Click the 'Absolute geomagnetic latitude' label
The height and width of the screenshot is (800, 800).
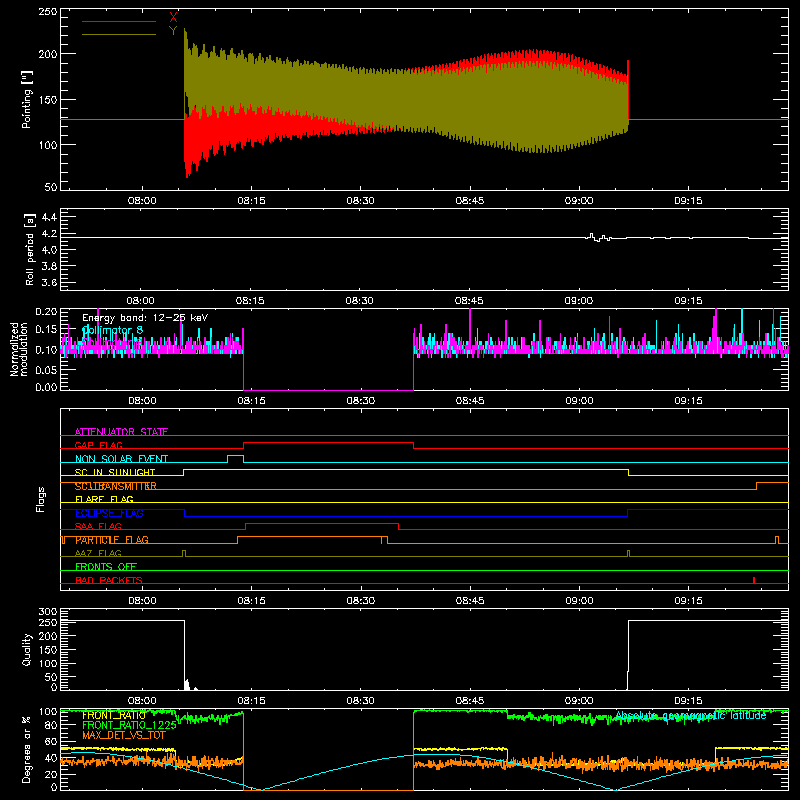point(691,715)
